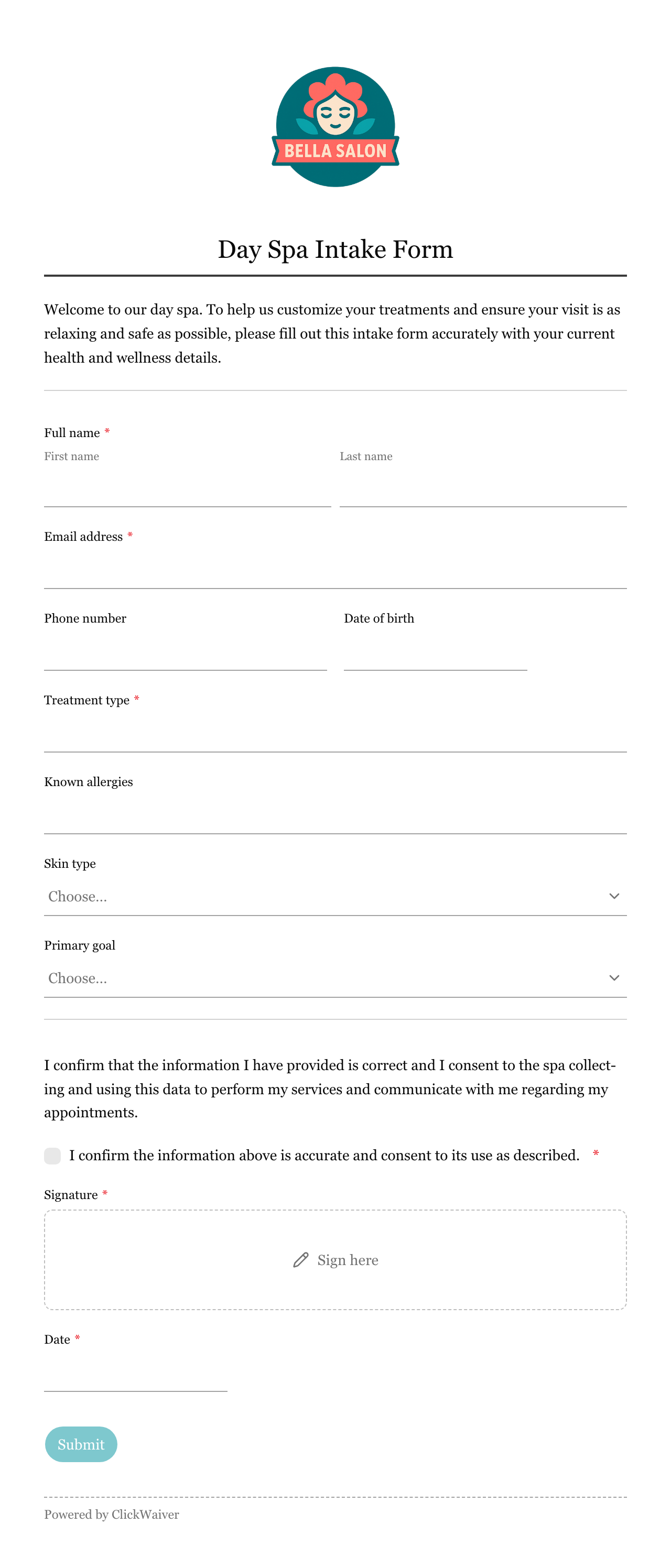Open the Powered by ClickWaiver link
The width and height of the screenshot is (671, 1568).
(x=112, y=1514)
